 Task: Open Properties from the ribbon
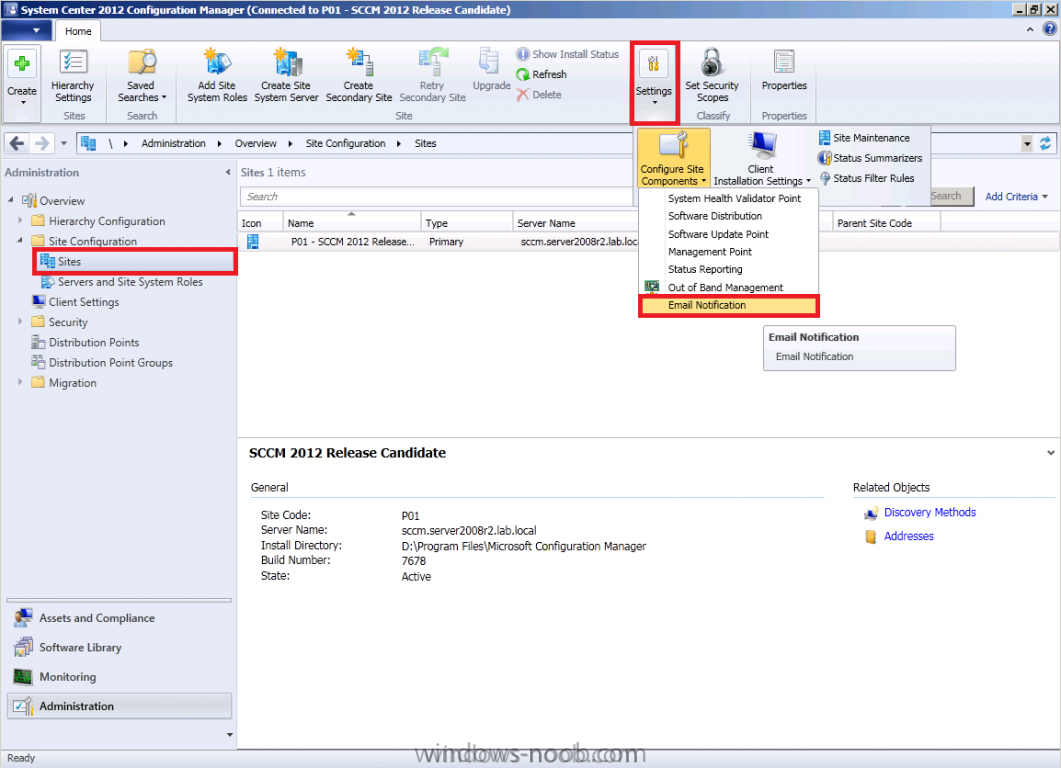784,70
